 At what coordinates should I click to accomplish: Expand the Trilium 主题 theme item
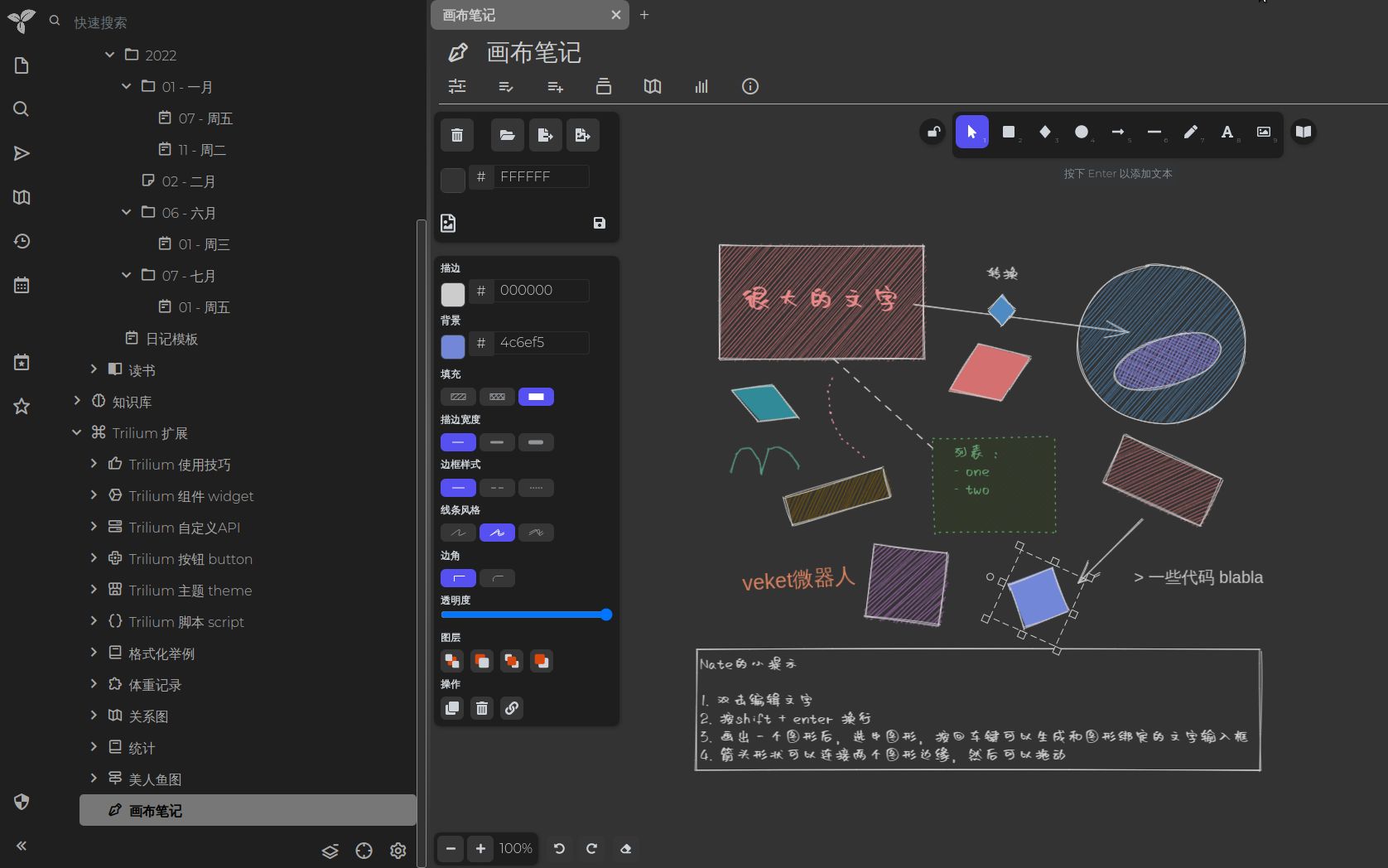coord(94,591)
